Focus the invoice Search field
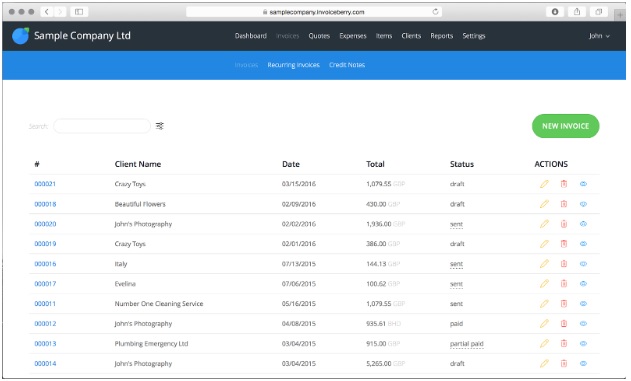Screen dimensions: 631x381 pos(102,126)
